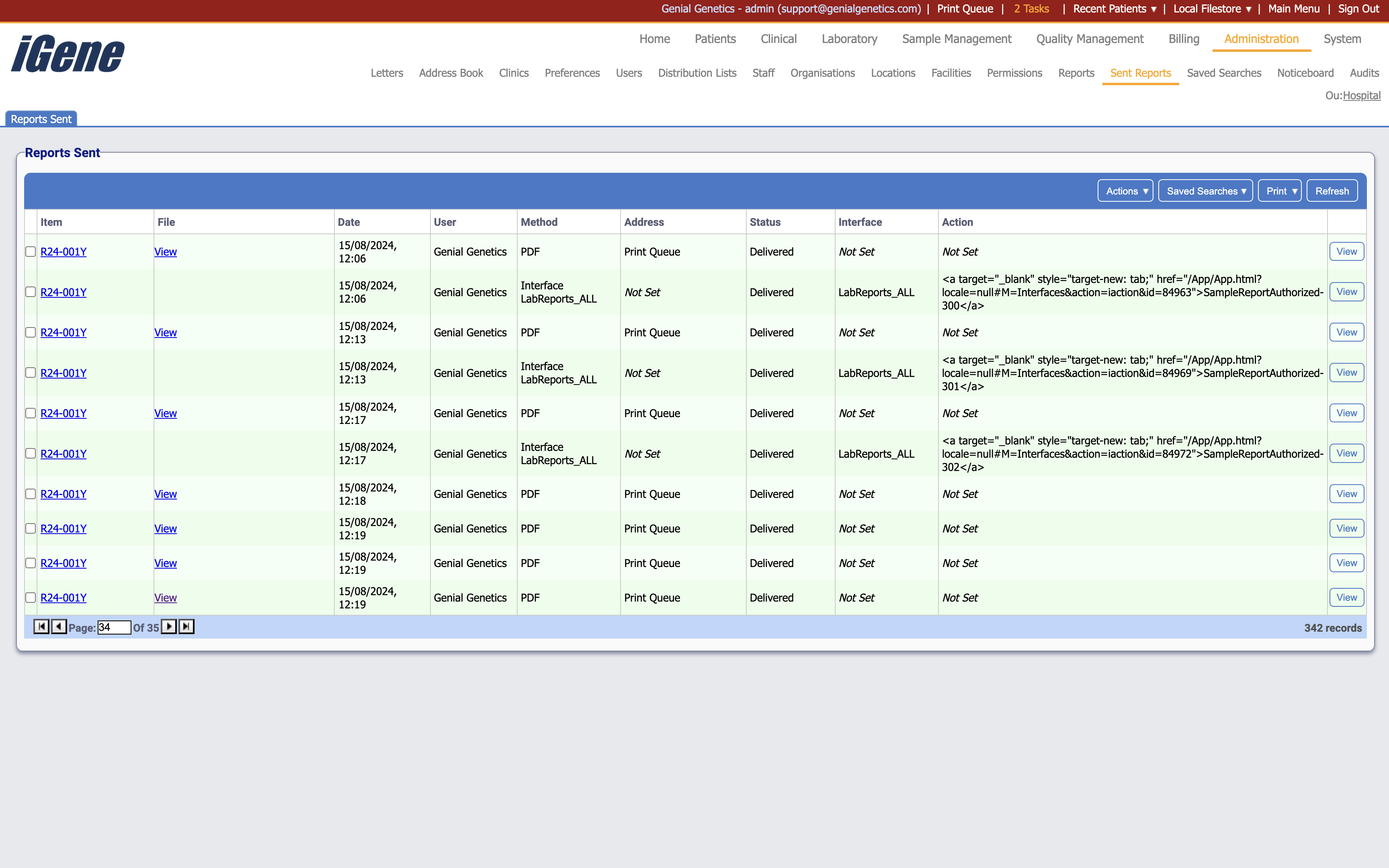
Task: Advance to the next page arrow icon
Action: click(169, 627)
